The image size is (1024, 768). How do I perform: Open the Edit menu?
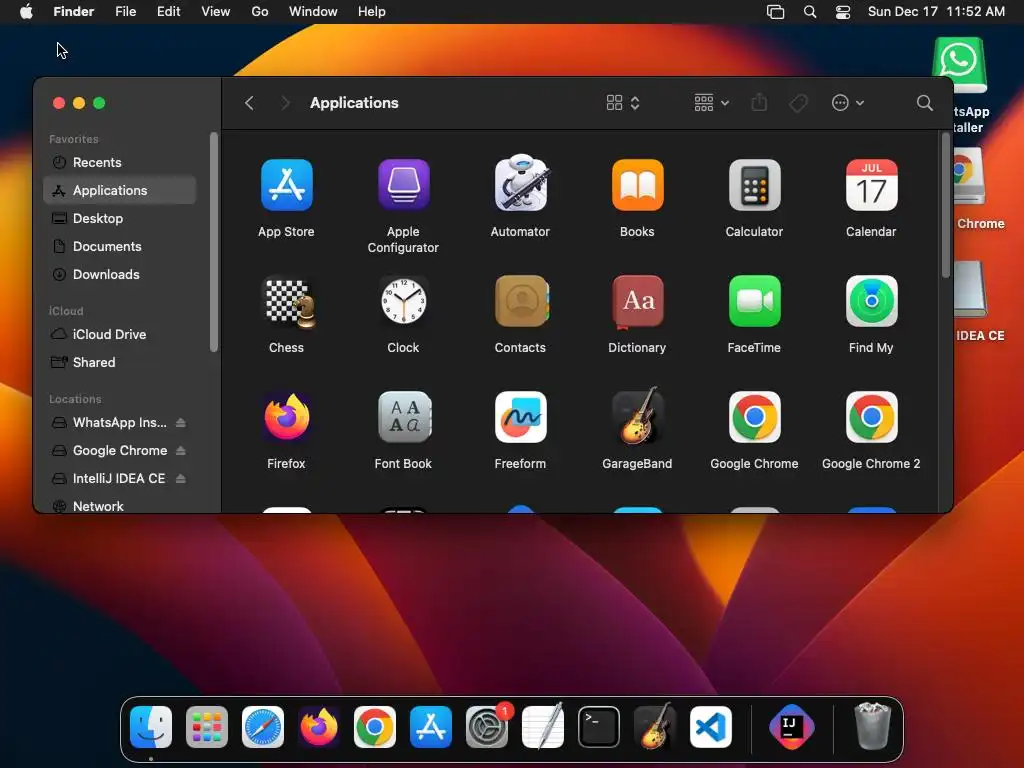[168, 12]
